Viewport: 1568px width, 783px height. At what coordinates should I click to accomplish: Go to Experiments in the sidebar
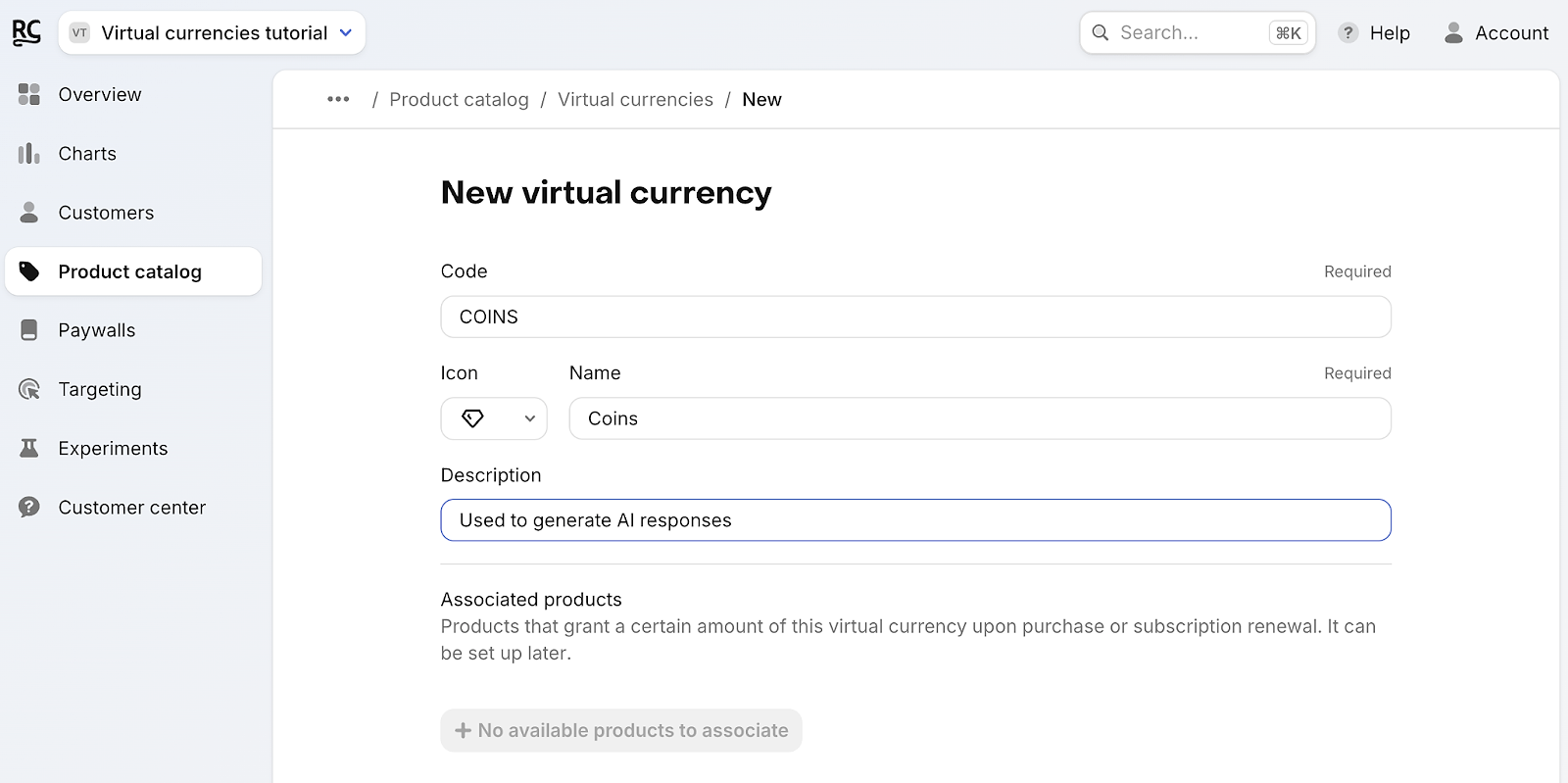pyautogui.click(x=133, y=448)
